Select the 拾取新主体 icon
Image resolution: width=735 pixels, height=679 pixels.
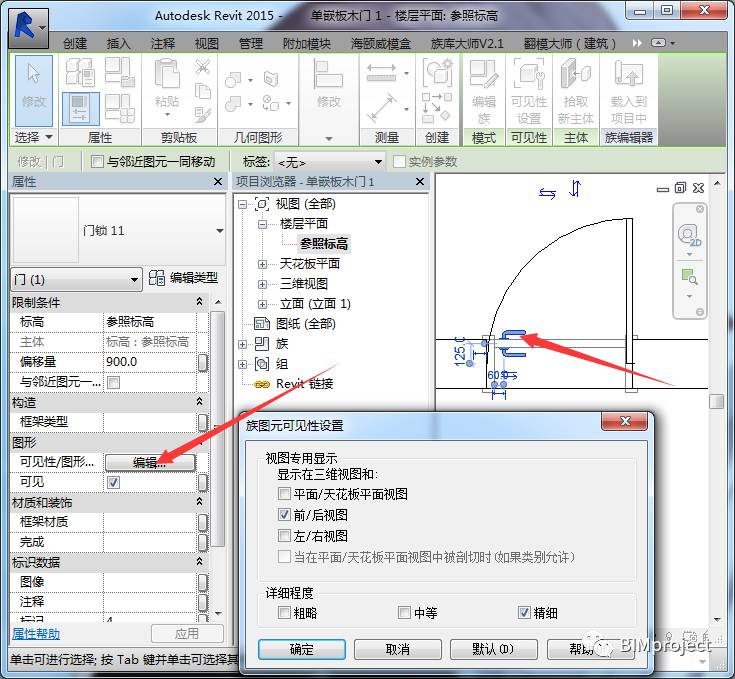click(576, 91)
